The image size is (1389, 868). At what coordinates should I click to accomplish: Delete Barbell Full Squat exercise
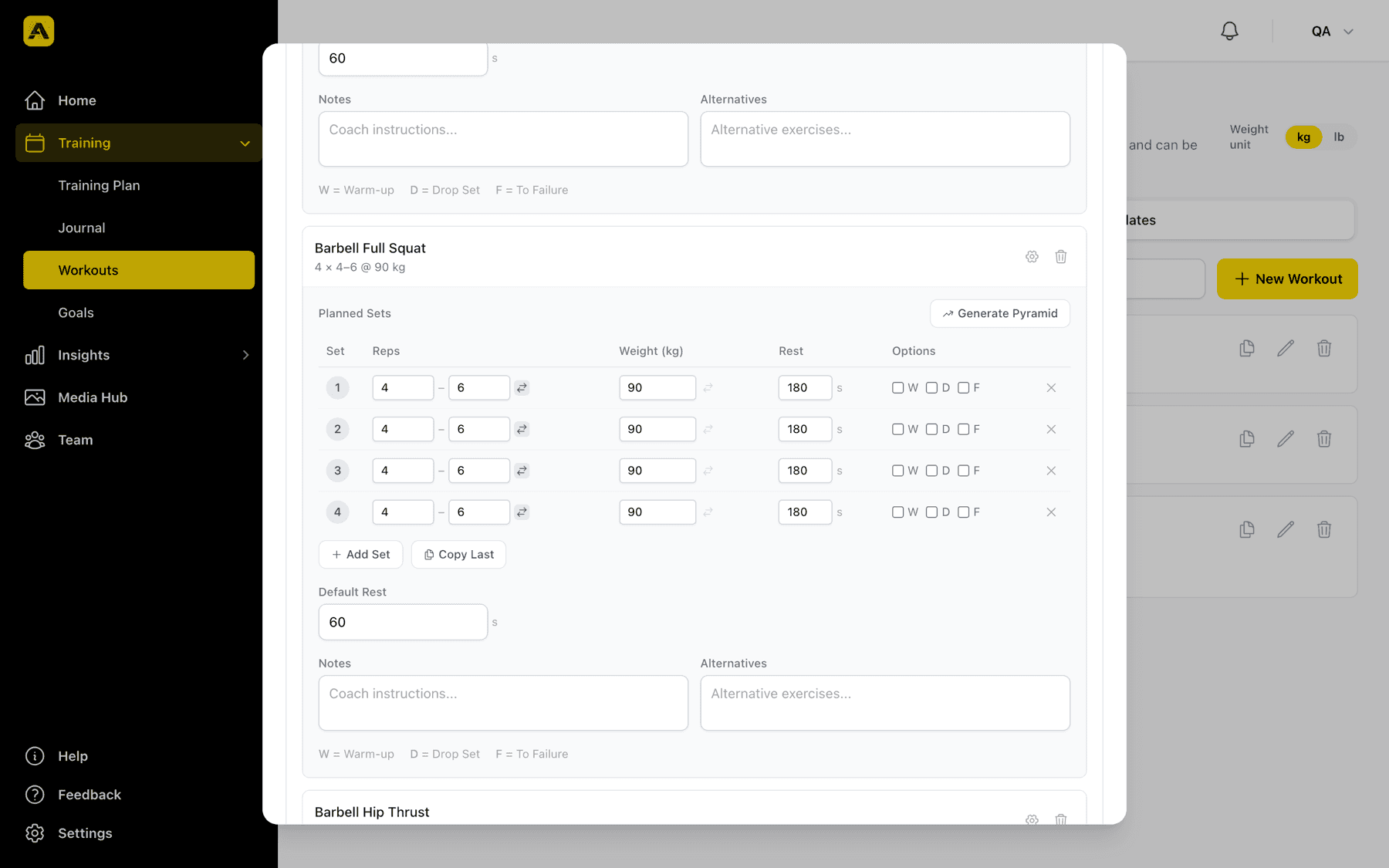(1061, 256)
